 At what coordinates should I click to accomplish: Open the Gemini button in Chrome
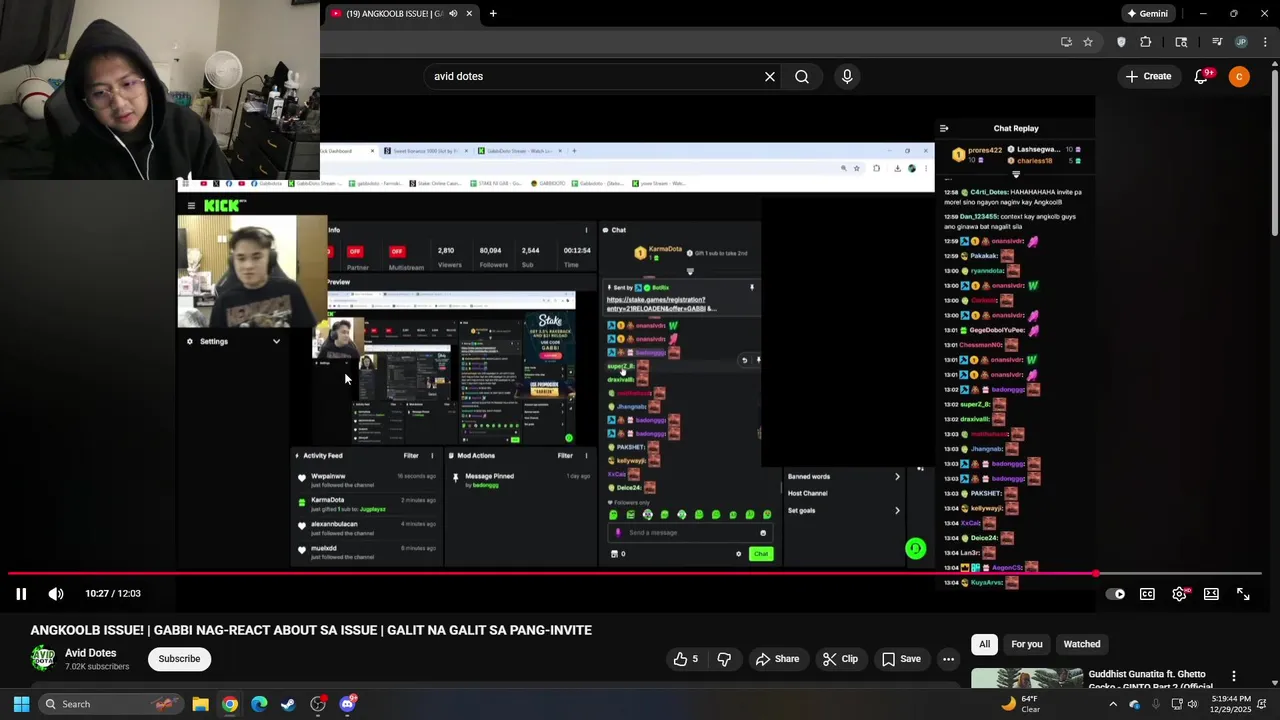click(1147, 14)
